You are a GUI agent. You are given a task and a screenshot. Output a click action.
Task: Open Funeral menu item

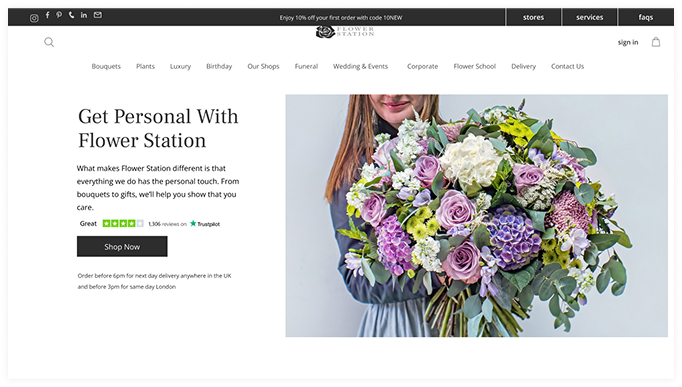[306, 67]
